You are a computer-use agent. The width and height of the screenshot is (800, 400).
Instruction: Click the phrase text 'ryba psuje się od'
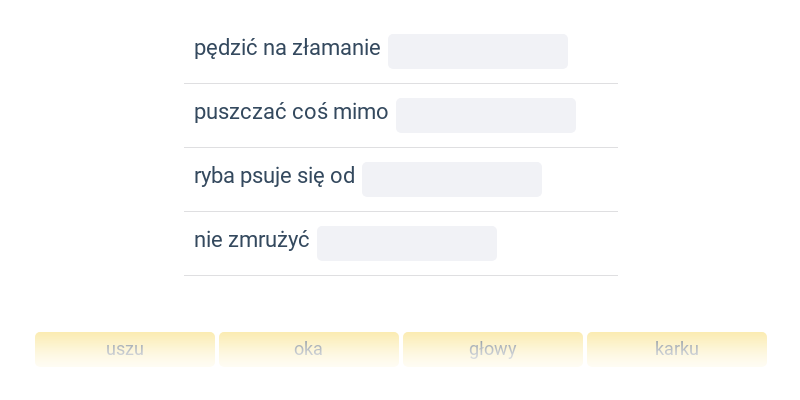click(x=274, y=177)
